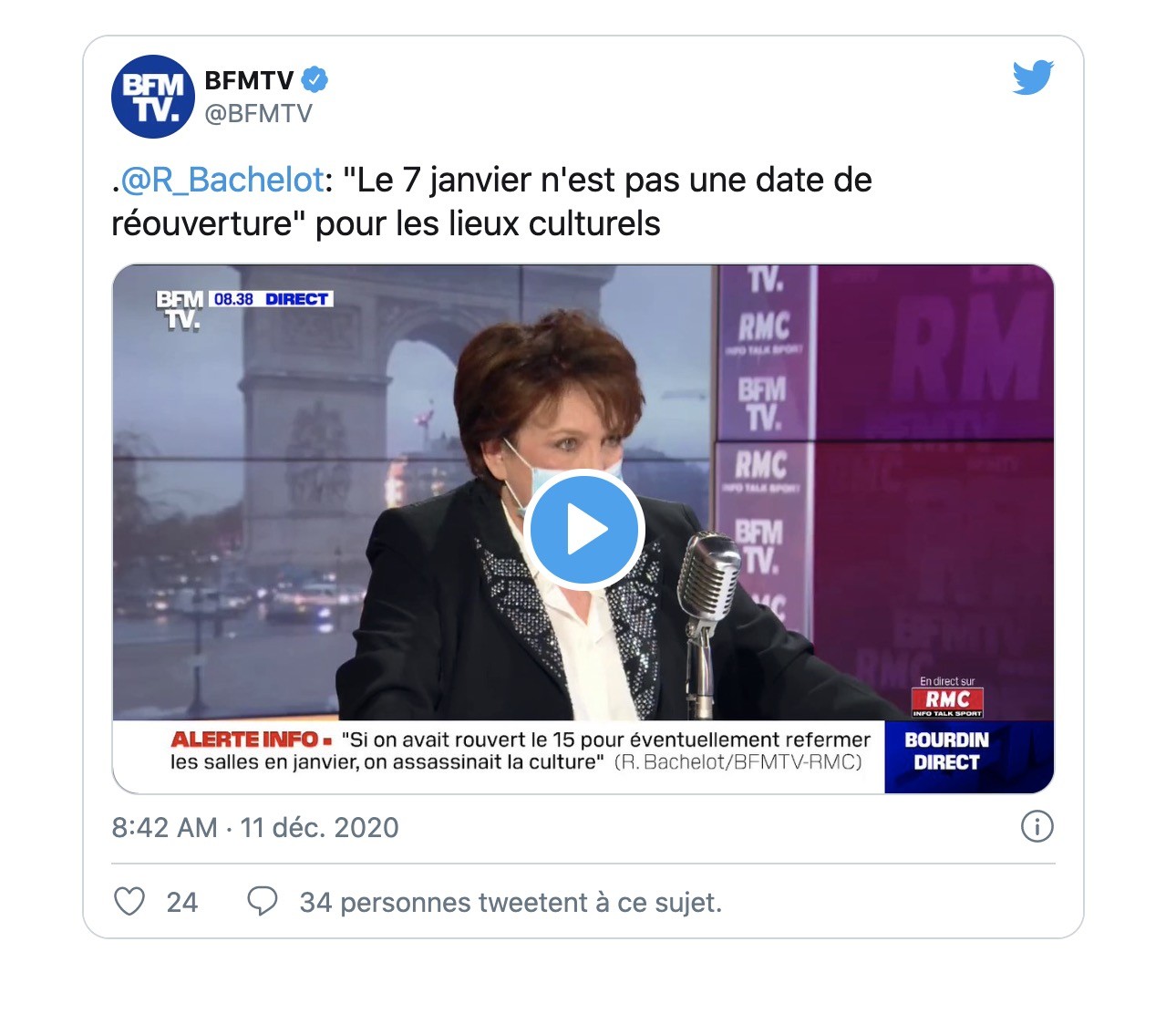The height and width of the screenshot is (1014, 1176).
Task: Click the reply speech bubble icon
Action: click(x=263, y=902)
